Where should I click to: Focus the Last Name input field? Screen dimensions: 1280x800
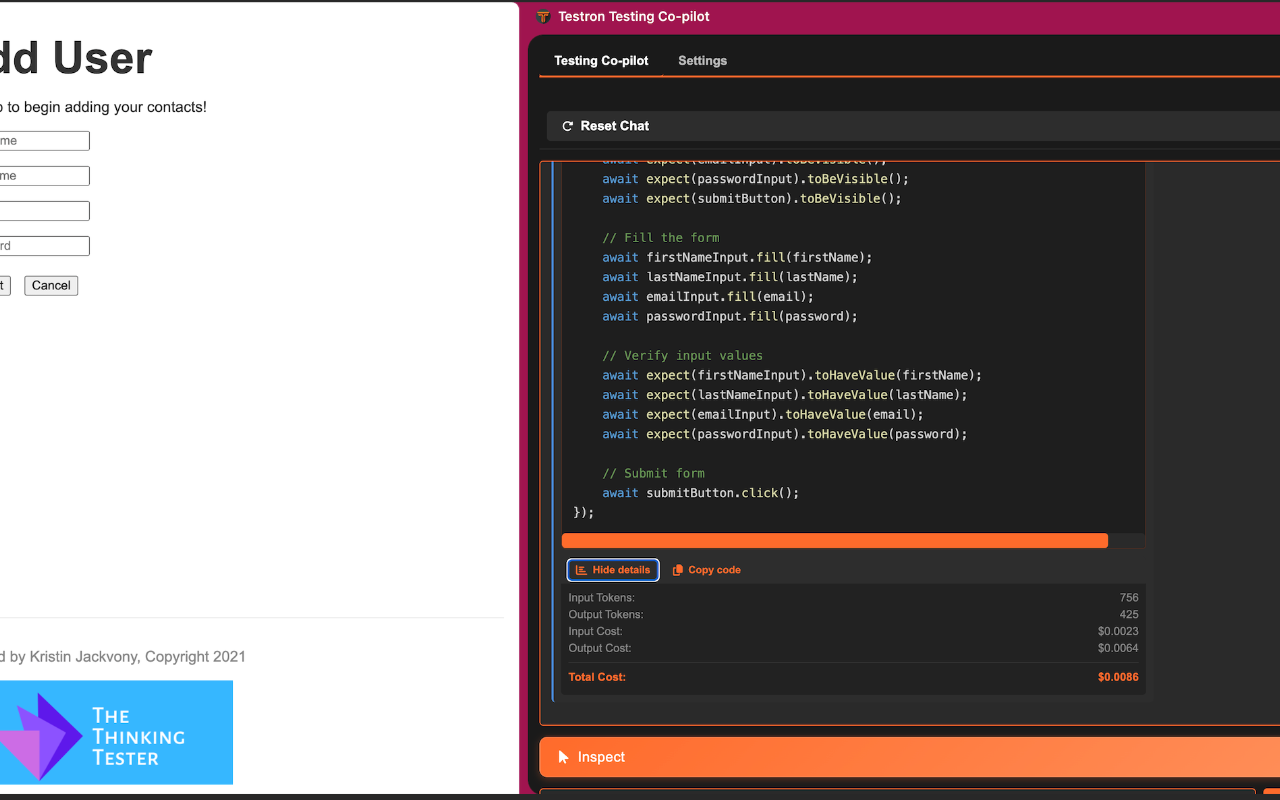click(x=44, y=176)
